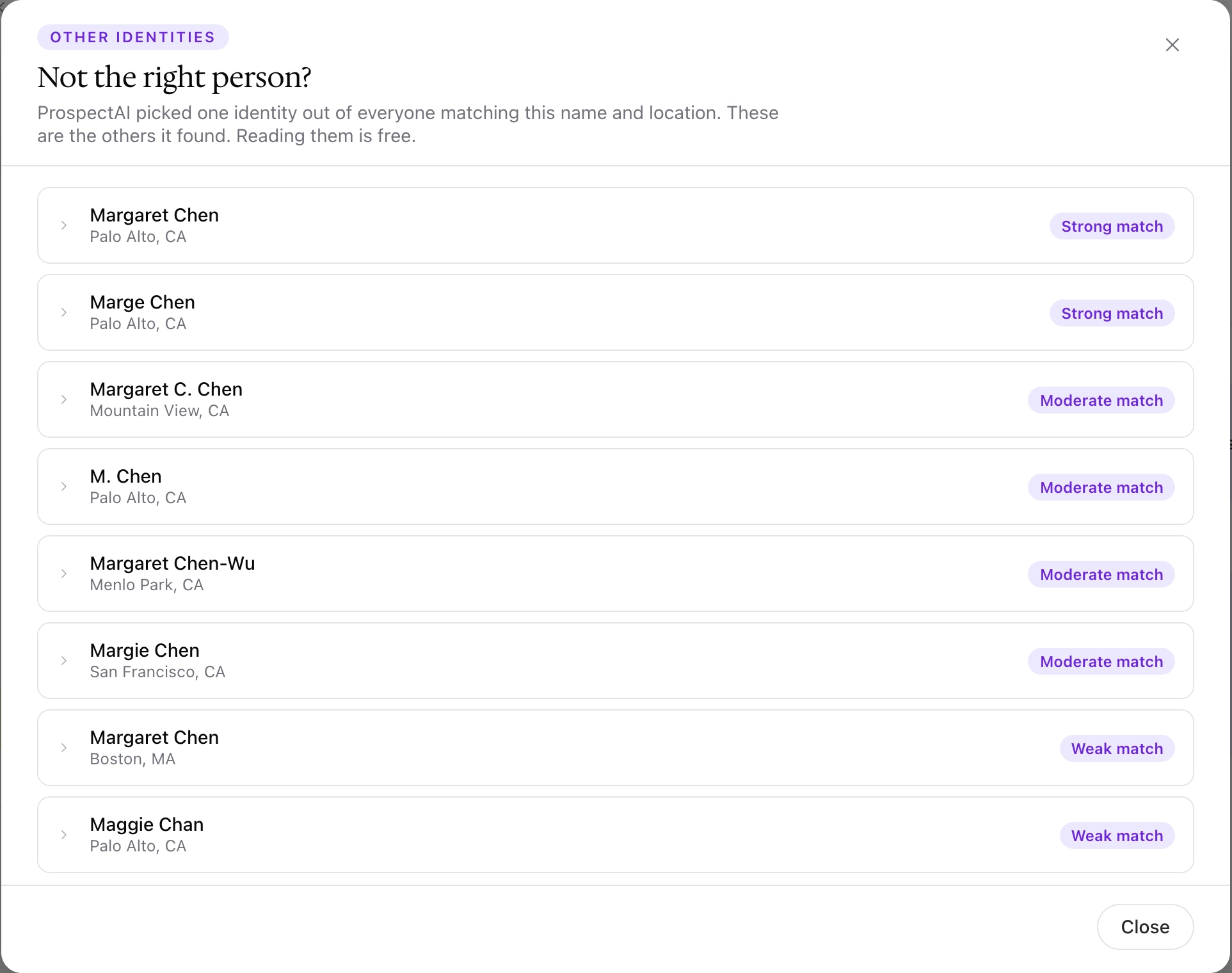This screenshot has height=973, width=1232.
Task: Click the Boston, MA location text
Action: pos(132,759)
